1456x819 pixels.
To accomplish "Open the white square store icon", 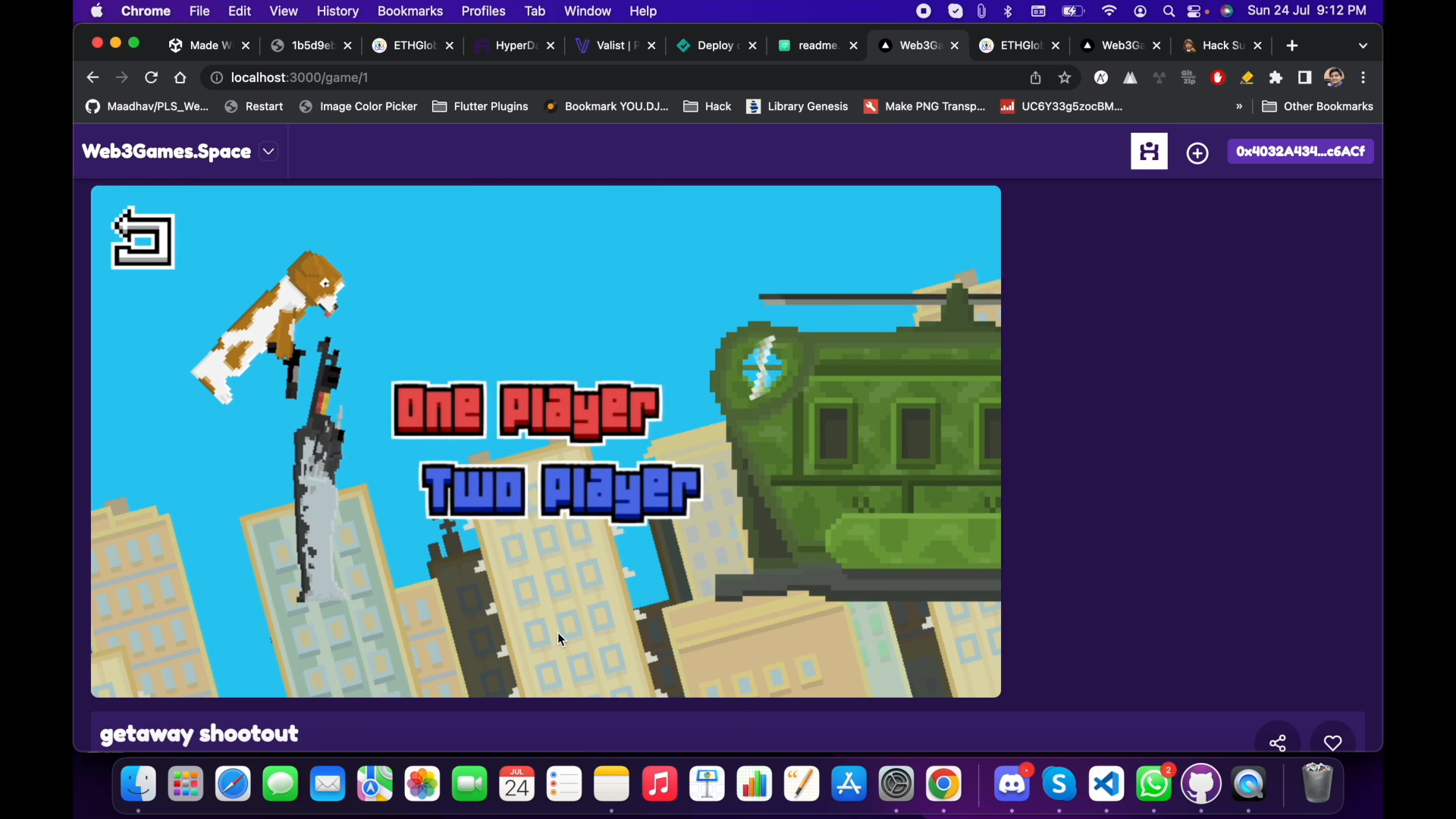I will [1149, 152].
